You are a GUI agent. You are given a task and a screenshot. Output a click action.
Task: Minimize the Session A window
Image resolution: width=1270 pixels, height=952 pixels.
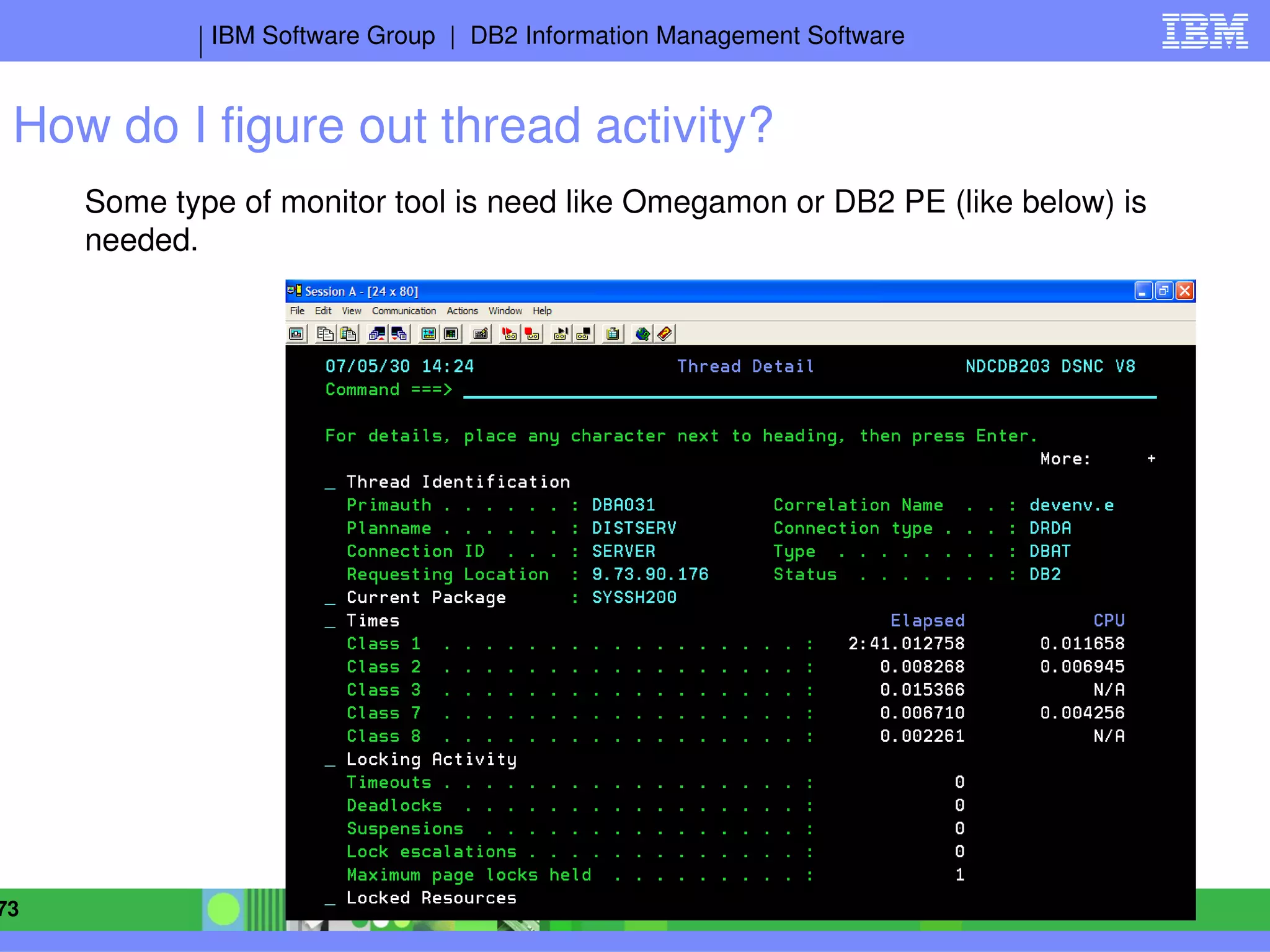(1143, 291)
